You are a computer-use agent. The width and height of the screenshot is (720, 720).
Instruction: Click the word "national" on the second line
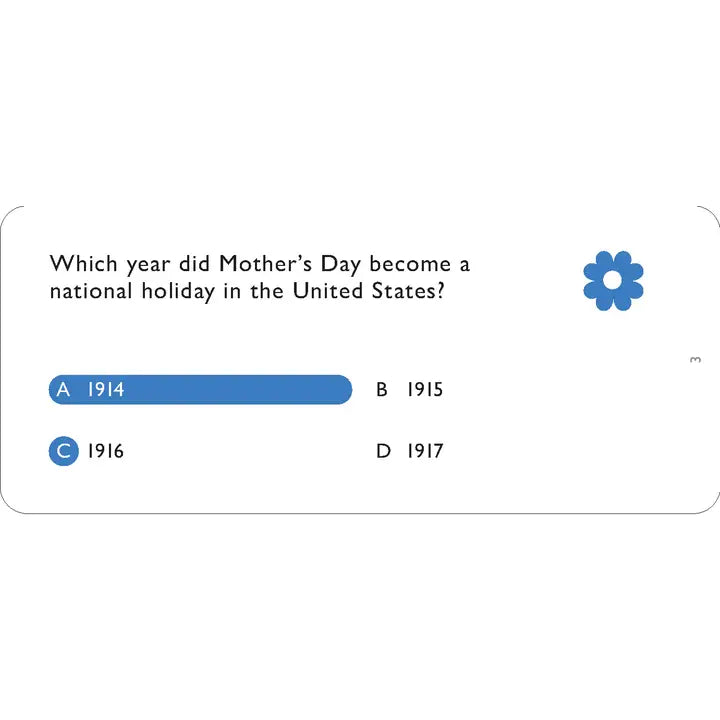point(91,291)
